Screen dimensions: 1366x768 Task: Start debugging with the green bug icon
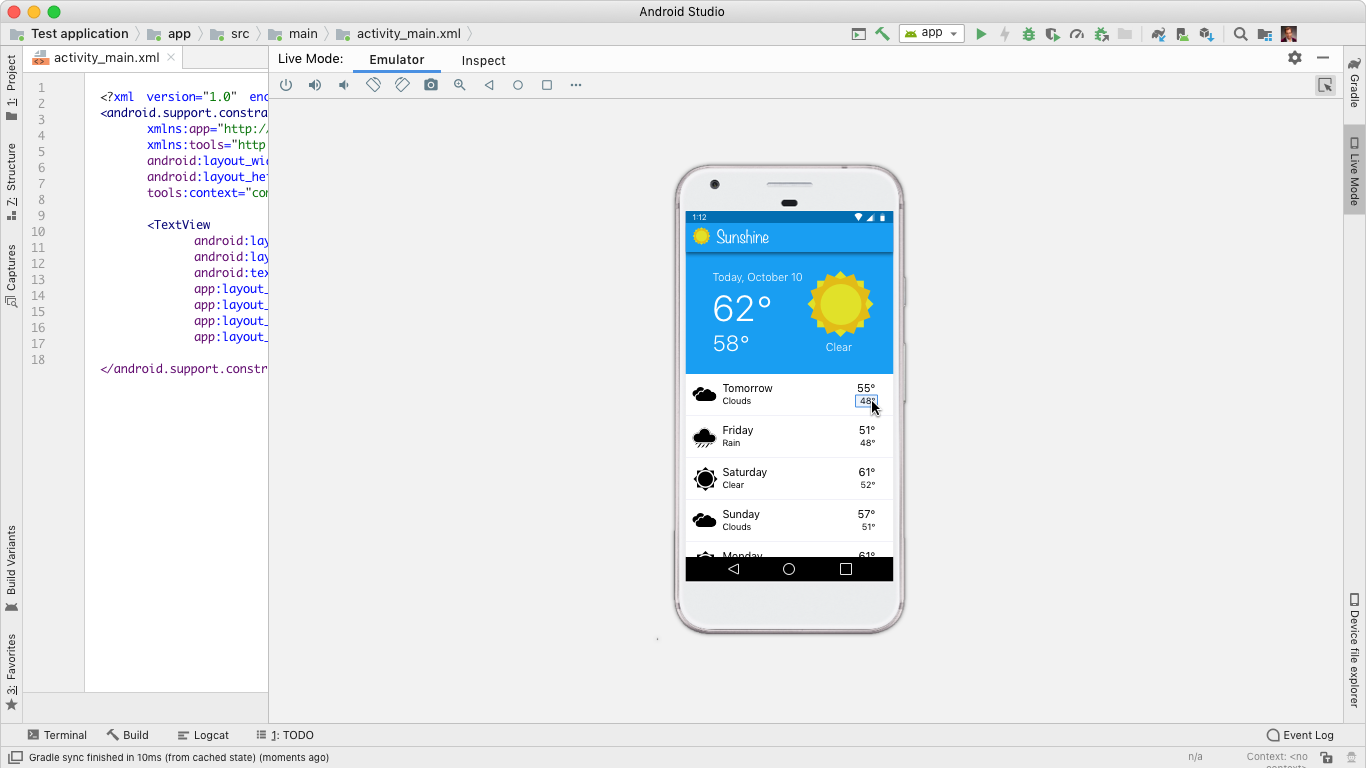pos(1029,34)
